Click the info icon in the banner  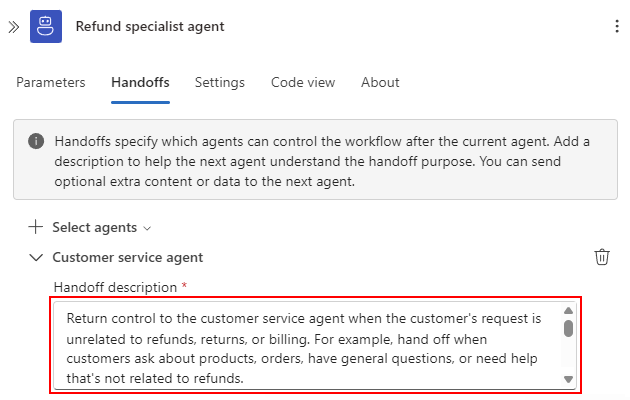click(x=36, y=142)
